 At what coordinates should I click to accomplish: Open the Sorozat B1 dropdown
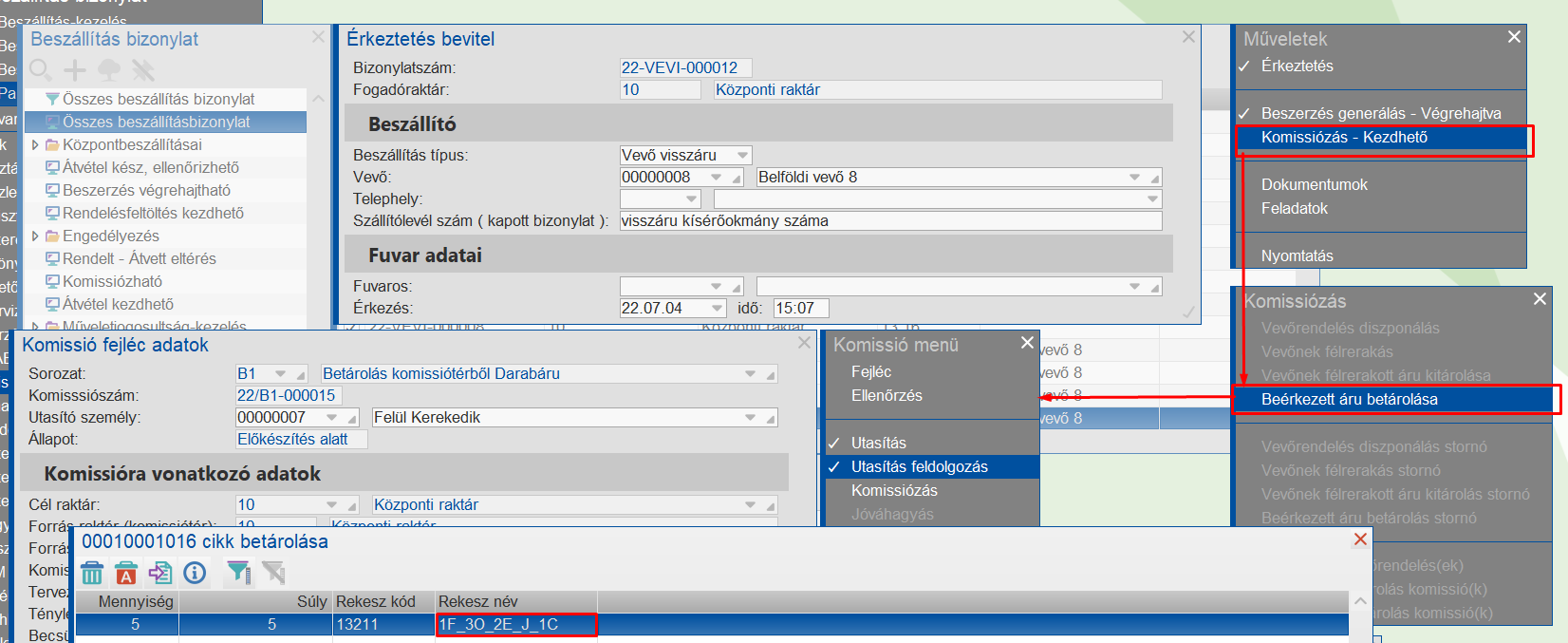pos(280,373)
